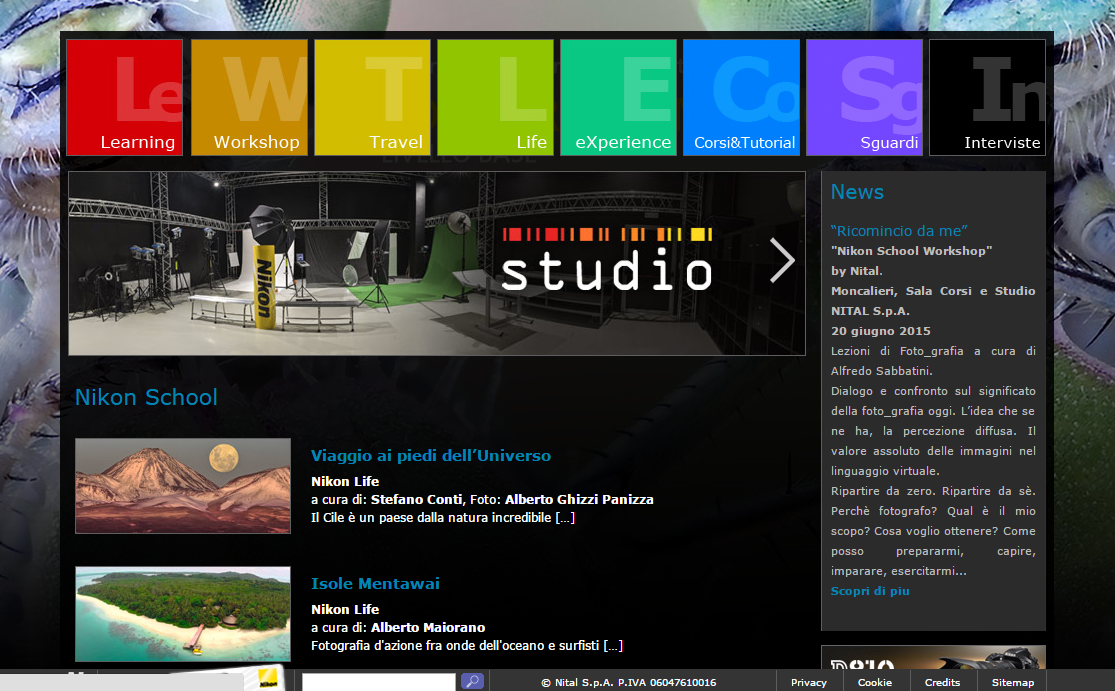Screen dimensions: 1115x691
Task: Click the Scopri di piu link
Action: point(870,591)
